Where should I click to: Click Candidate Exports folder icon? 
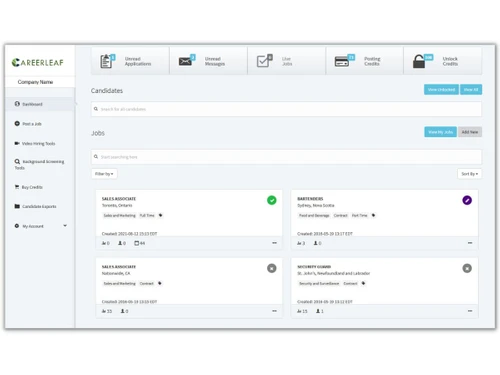[x=17, y=206]
